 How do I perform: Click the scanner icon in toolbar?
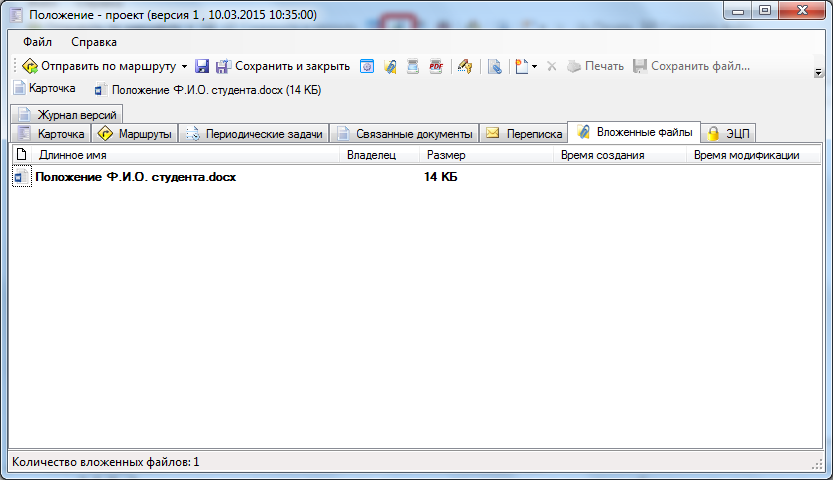[x=413, y=66]
